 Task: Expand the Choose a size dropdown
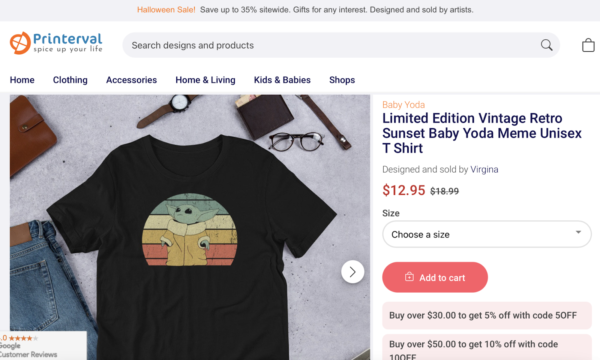click(x=487, y=234)
